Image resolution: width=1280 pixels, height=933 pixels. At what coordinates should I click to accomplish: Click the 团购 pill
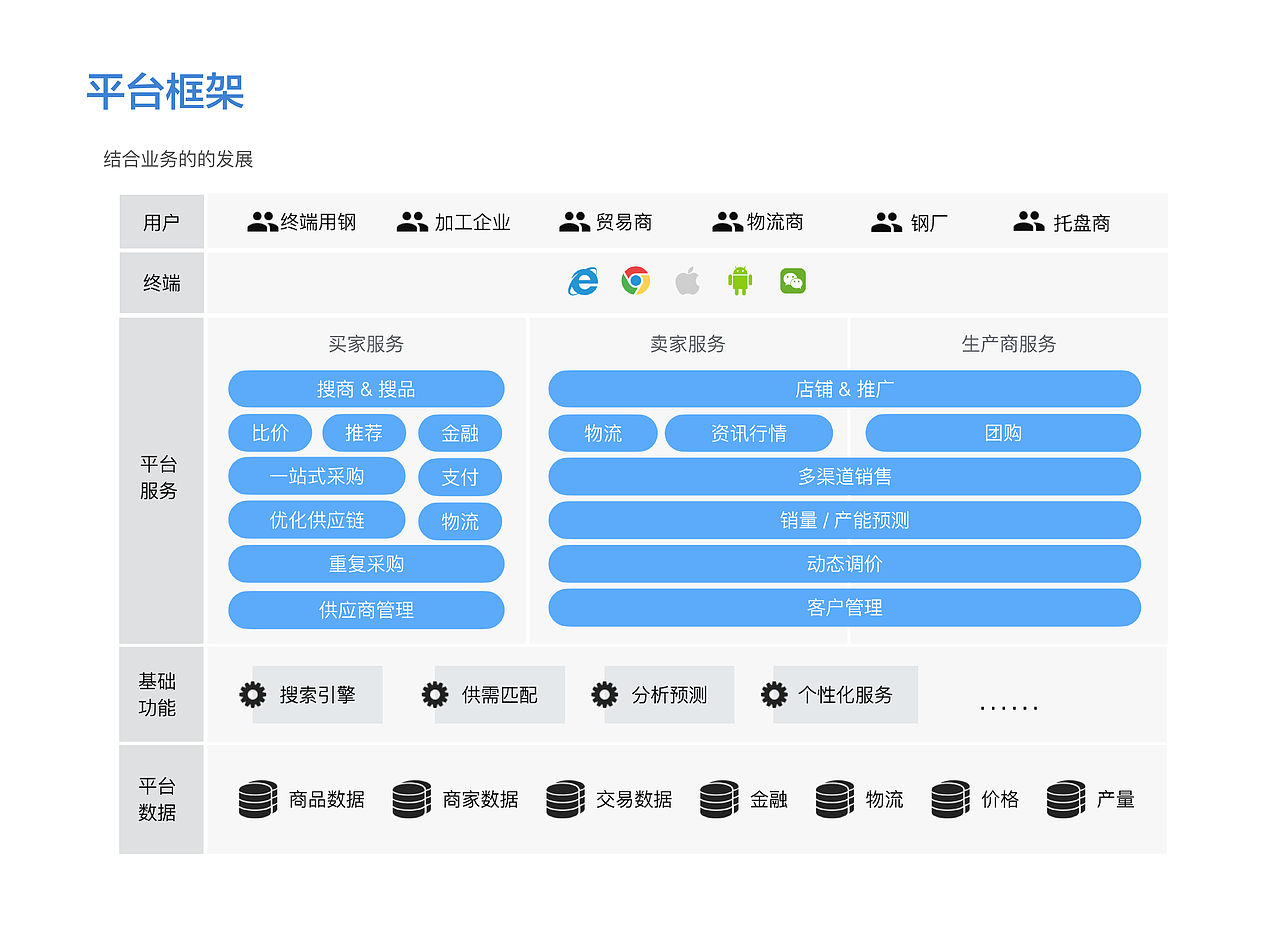[x=1003, y=433]
